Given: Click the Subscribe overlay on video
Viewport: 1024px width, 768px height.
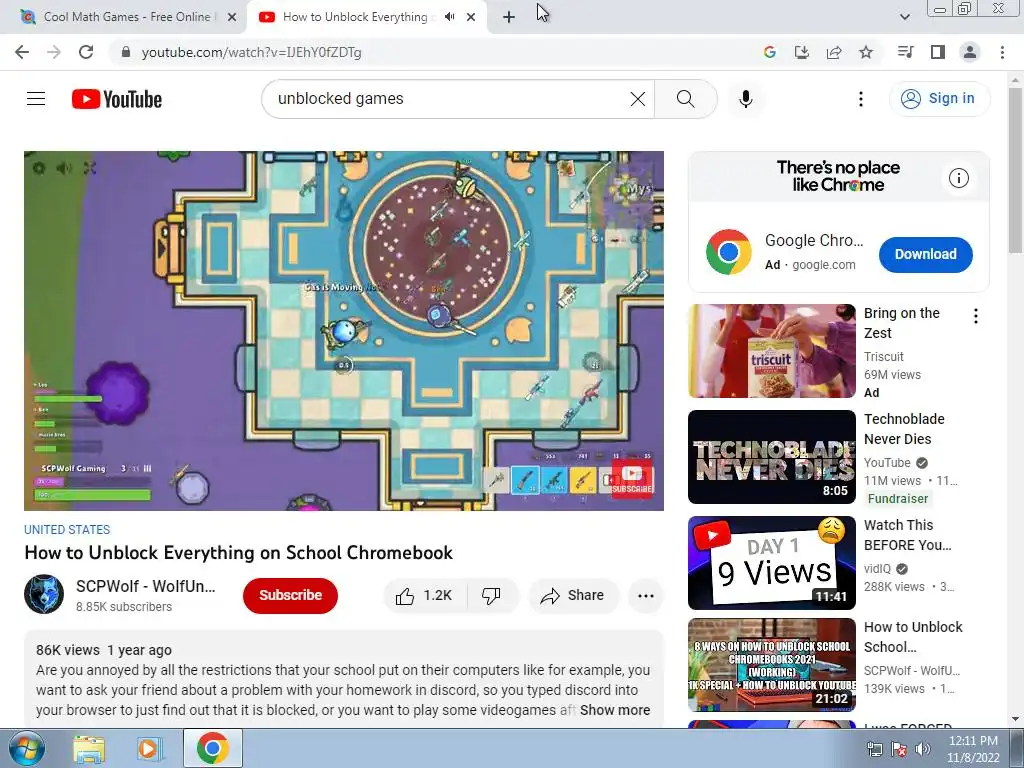Looking at the screenshot, I should [632, 479].
